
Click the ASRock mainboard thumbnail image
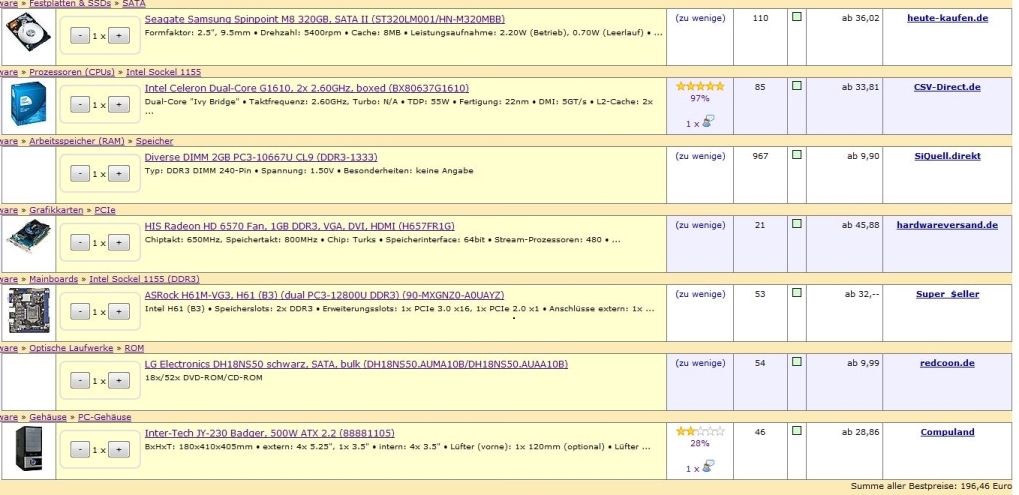click(28, 311)
